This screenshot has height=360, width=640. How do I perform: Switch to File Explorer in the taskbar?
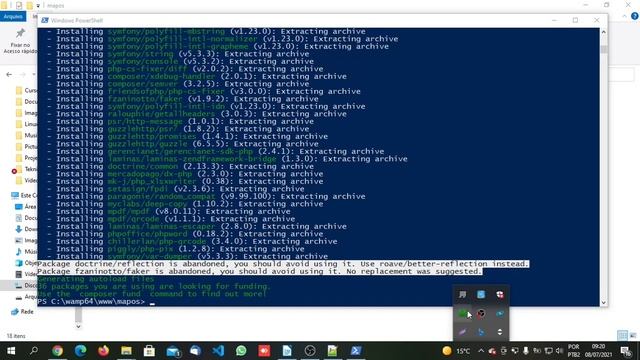(126, 351)
